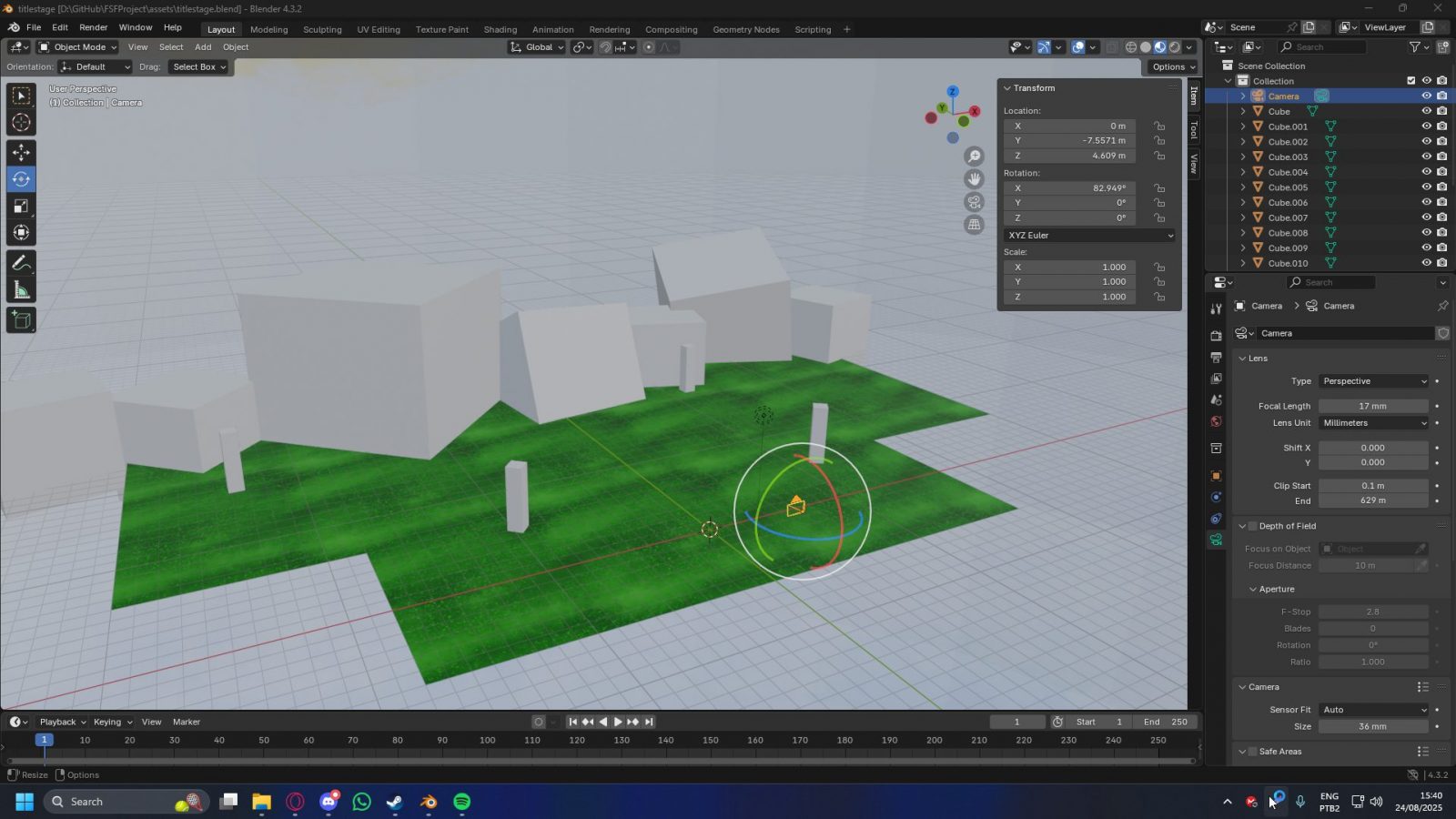Image resolution: width=1456 pixels, height=819 pixels.
Task: Switch to the Shading workspace tab
Action: click(x=500, y=29)
